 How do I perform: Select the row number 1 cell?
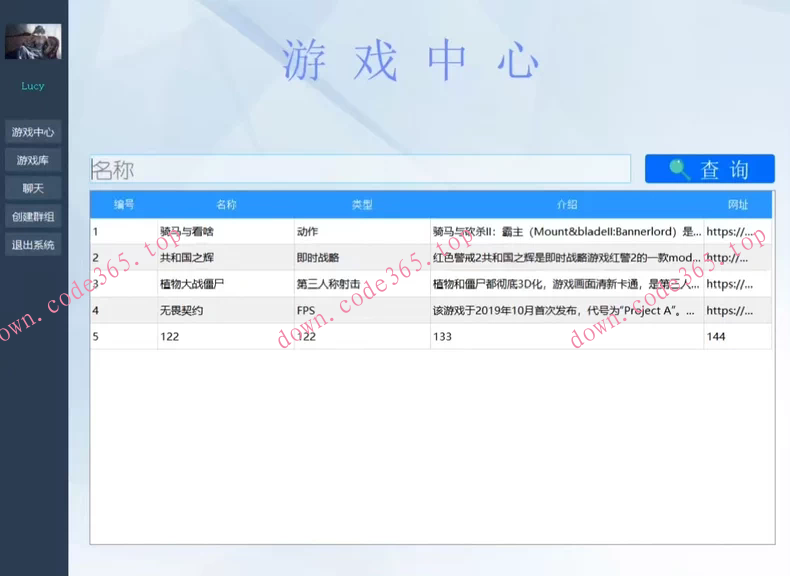(124, 232)
